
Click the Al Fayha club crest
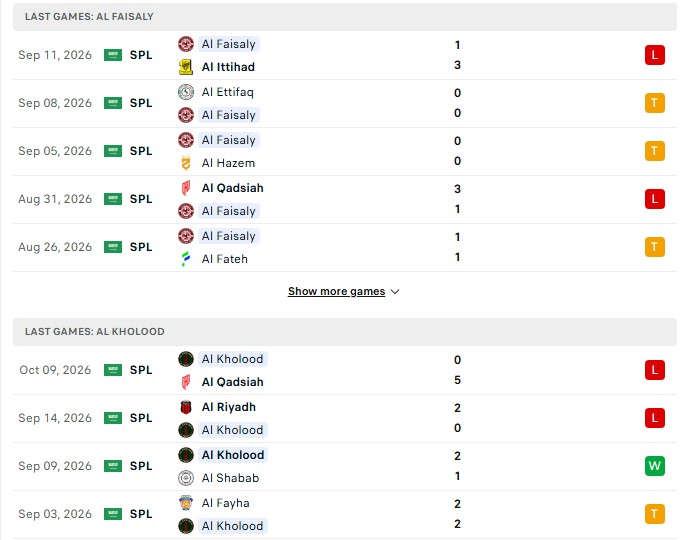click(x=186, y=503)
